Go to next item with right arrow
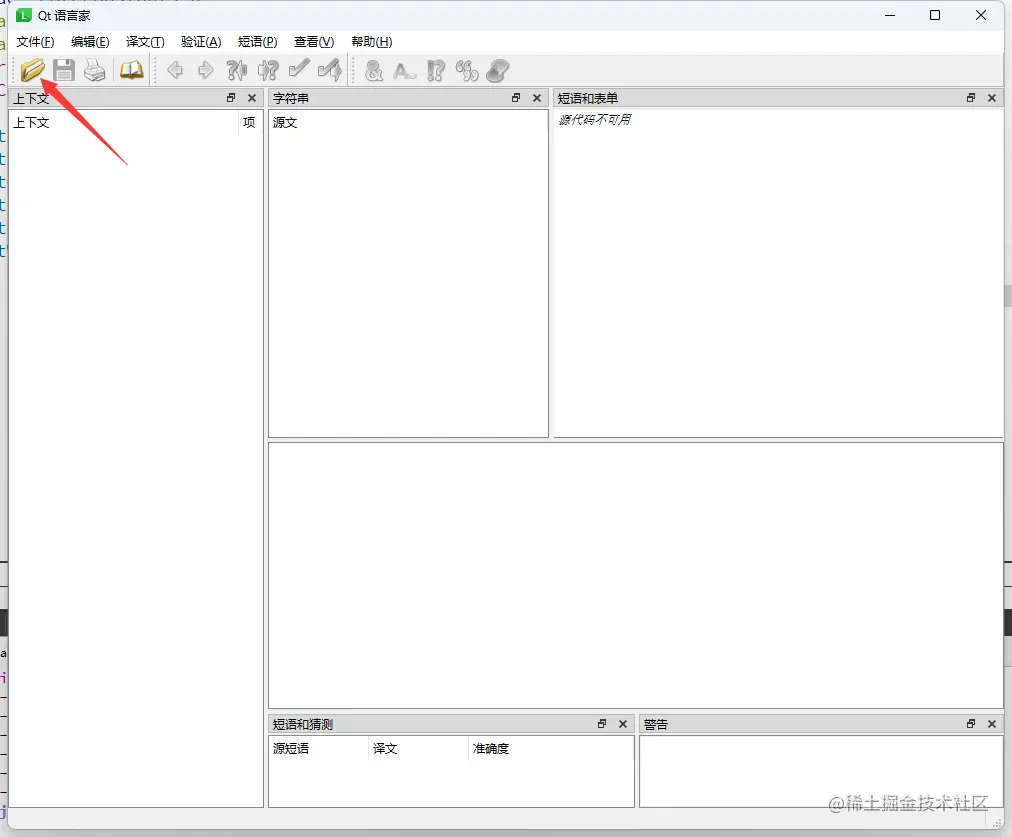1012x837 pixels. click(x=205, y=70)
